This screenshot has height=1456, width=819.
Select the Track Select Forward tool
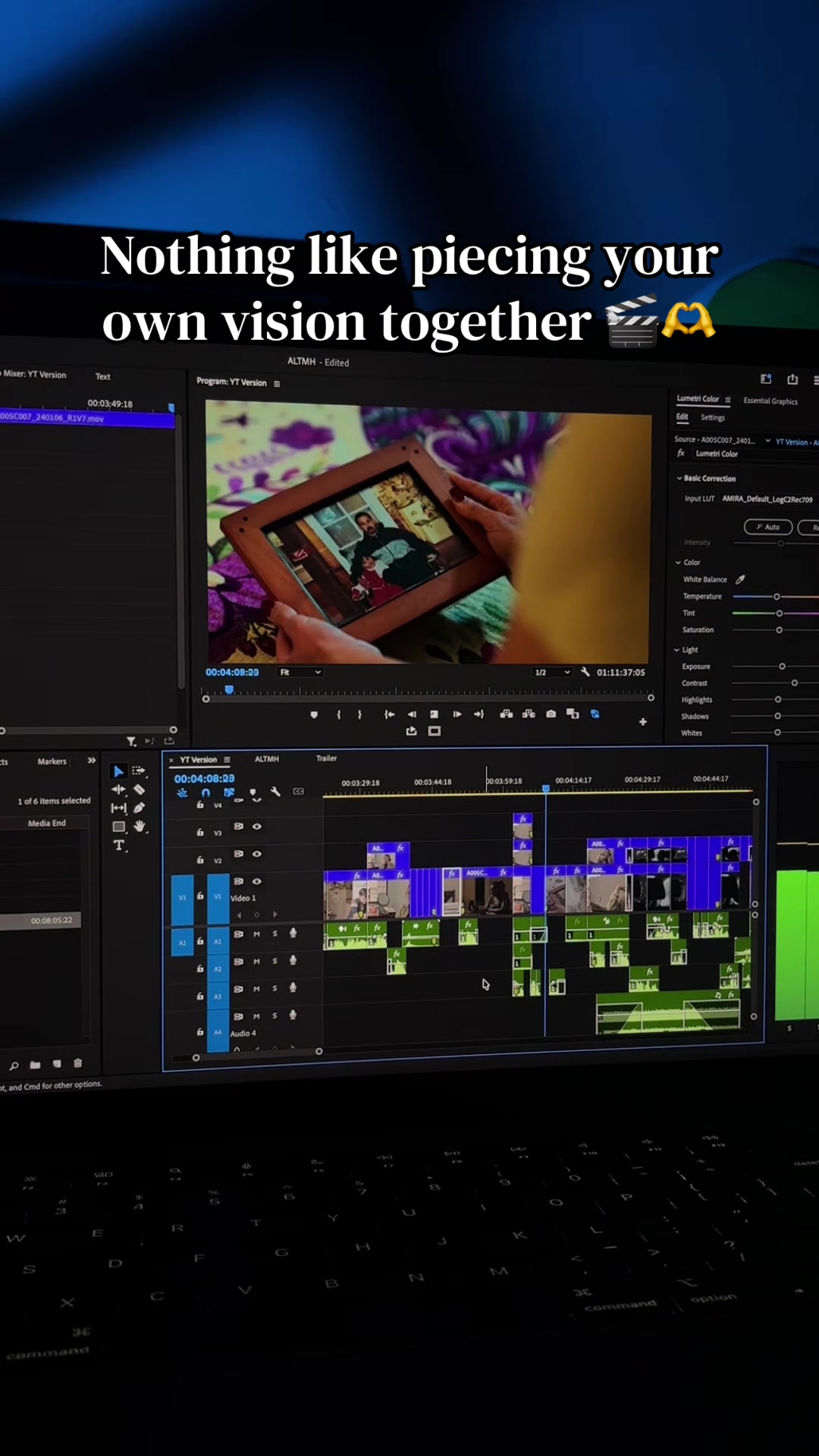(139, 770)
